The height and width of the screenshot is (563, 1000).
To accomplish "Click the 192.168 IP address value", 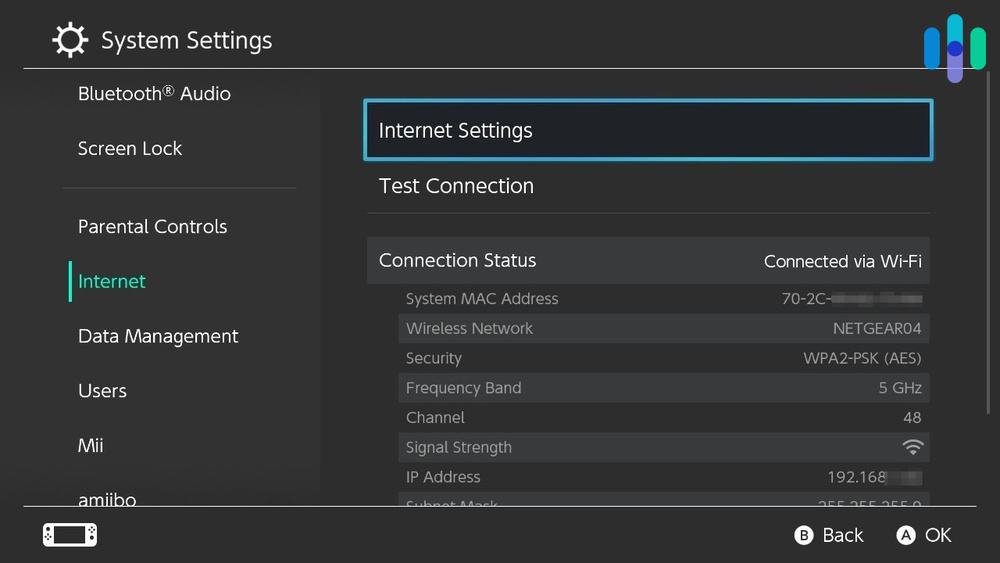I will [x=874, y=477].
